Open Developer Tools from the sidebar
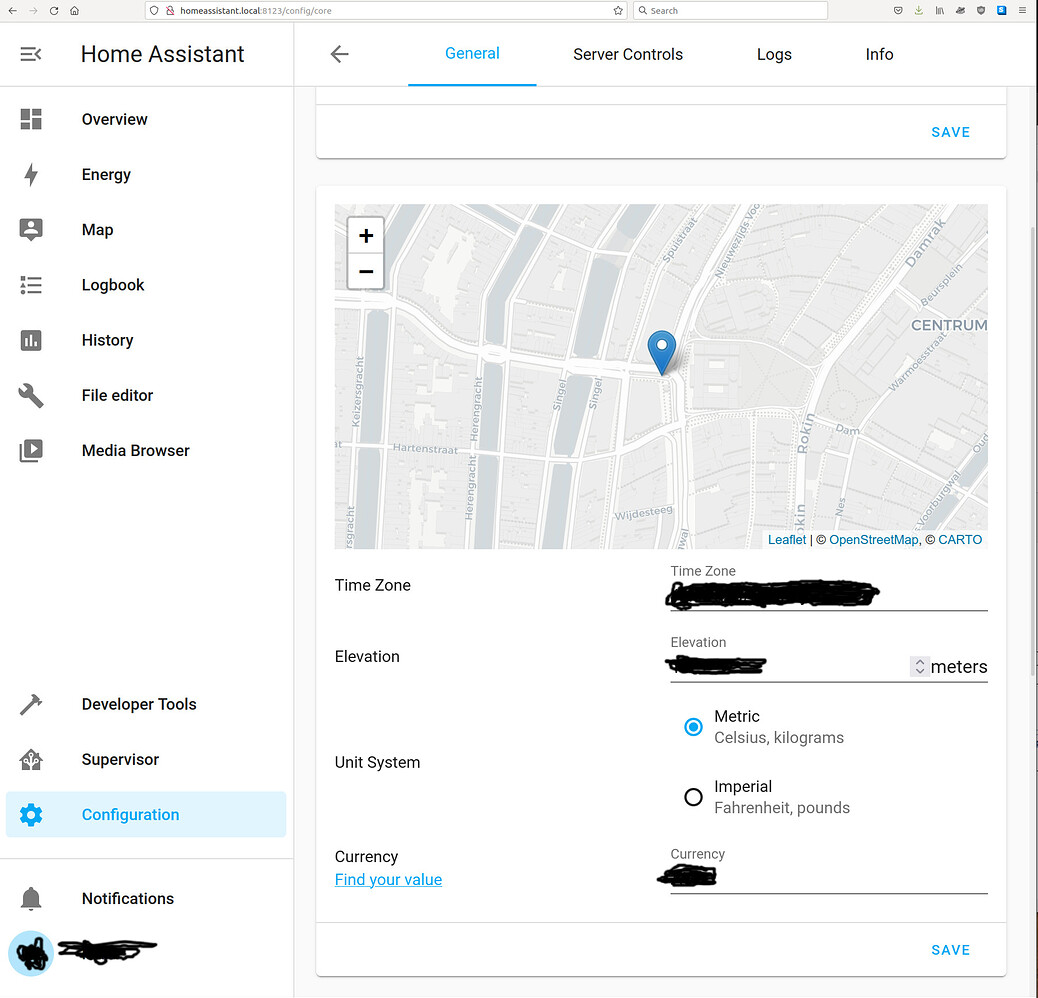This screenshot has width=1038, height=998. [x=31, y=704]
